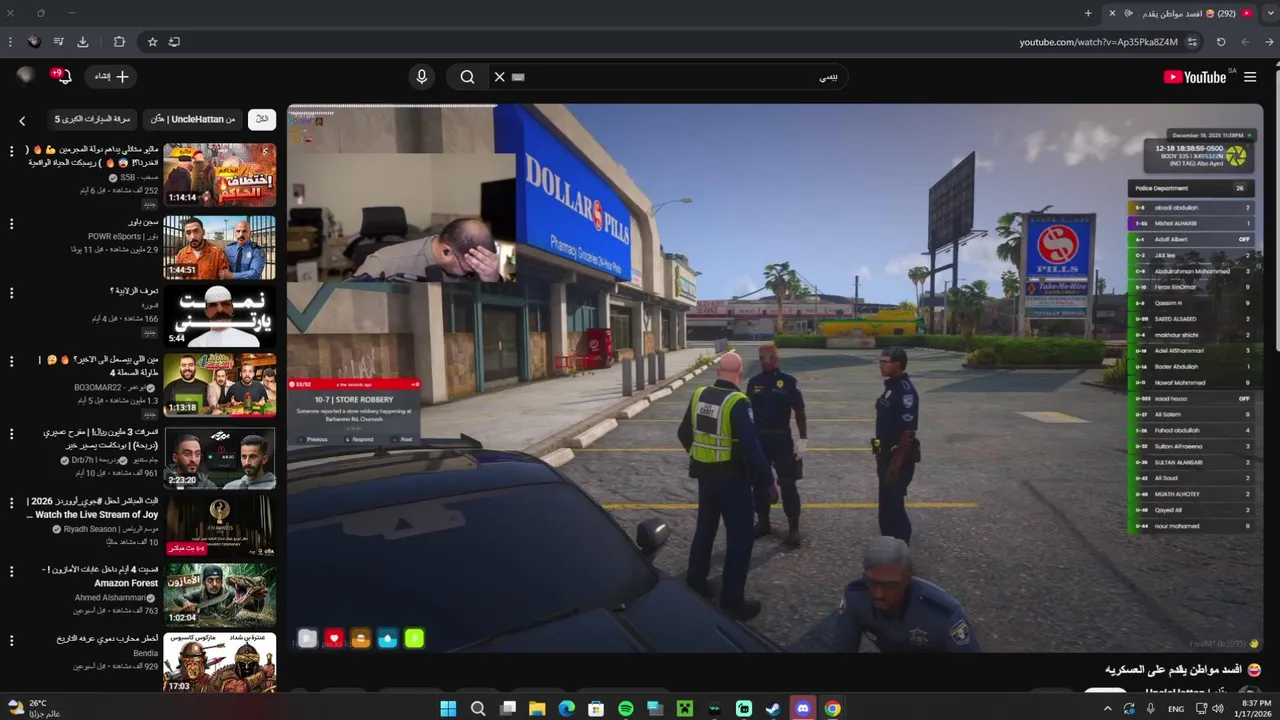The image size is (1280, 720).
Task: Open YouTube notifications bell showing 9+
Action: point(62,77)
